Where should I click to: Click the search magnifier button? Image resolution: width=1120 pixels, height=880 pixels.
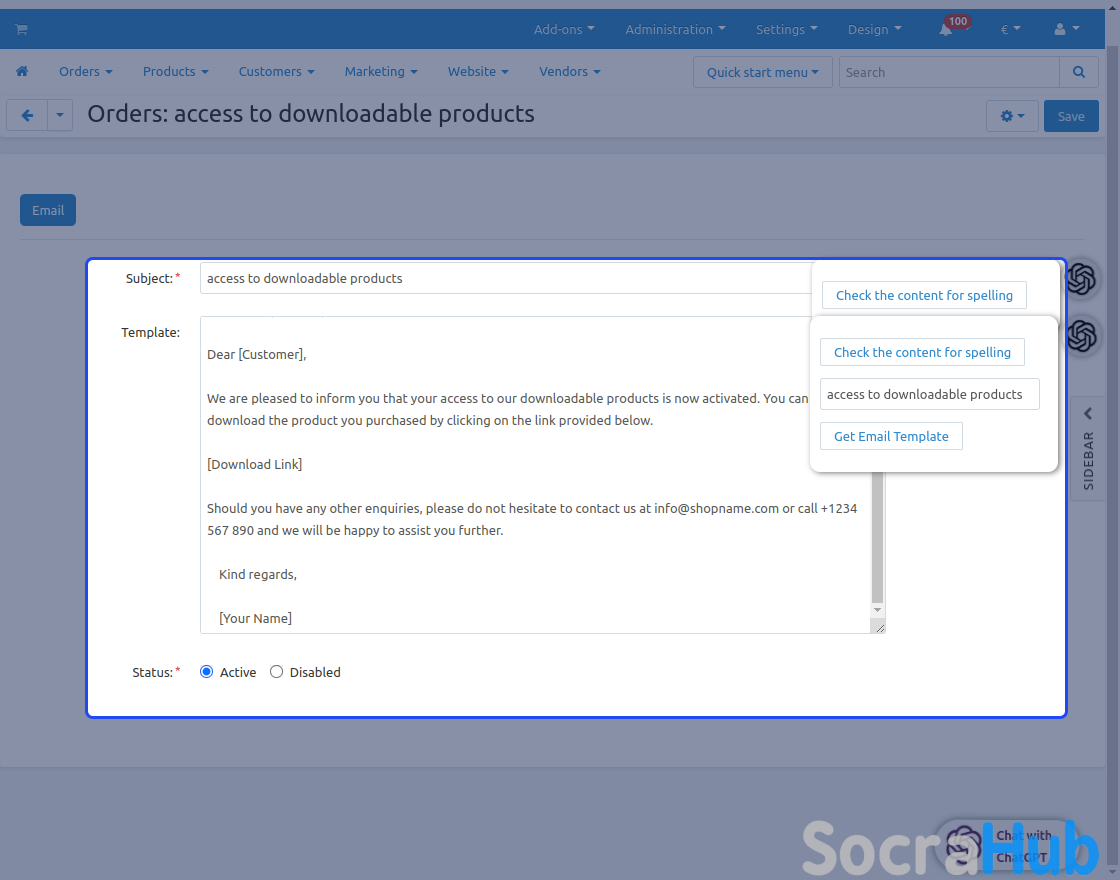click(1079, 72)
